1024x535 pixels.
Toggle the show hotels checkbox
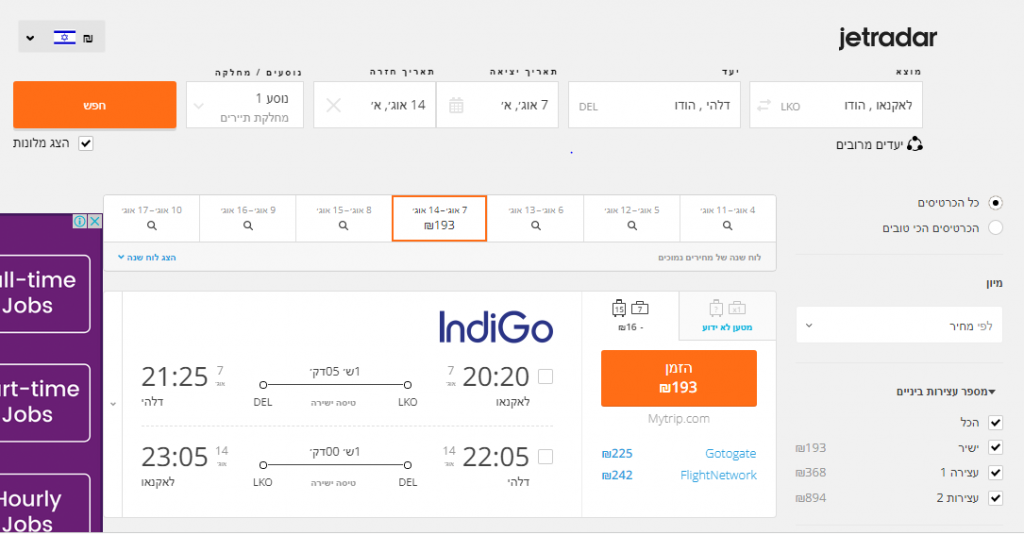coord(86,143)
